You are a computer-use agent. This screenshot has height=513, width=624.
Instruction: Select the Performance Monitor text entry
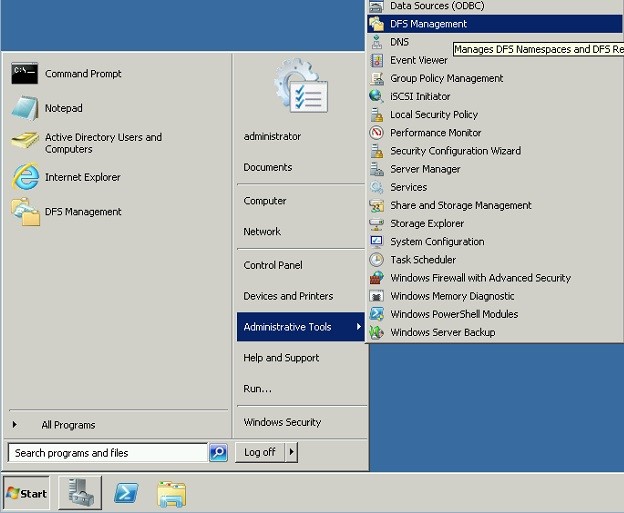[x=436, y=133]
